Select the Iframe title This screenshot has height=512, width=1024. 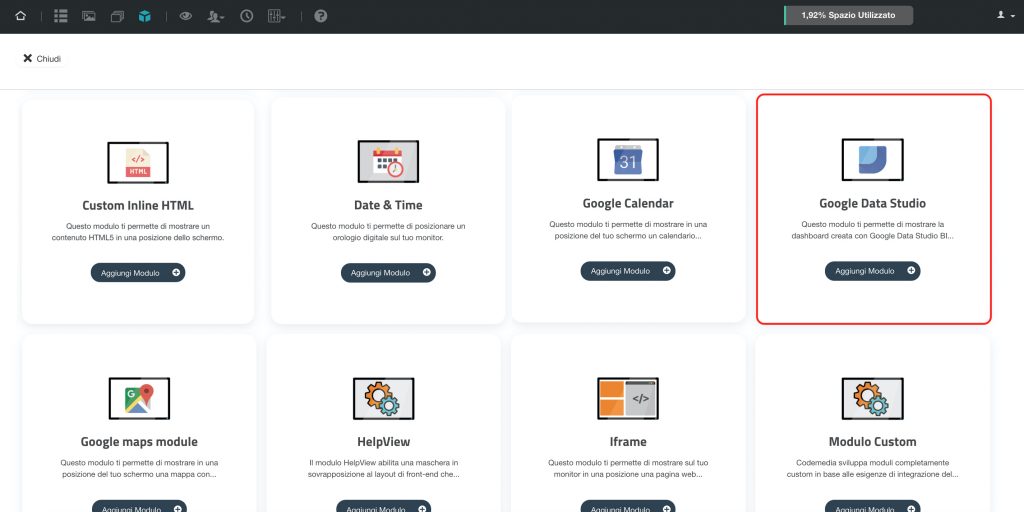(x=628, y=442)
